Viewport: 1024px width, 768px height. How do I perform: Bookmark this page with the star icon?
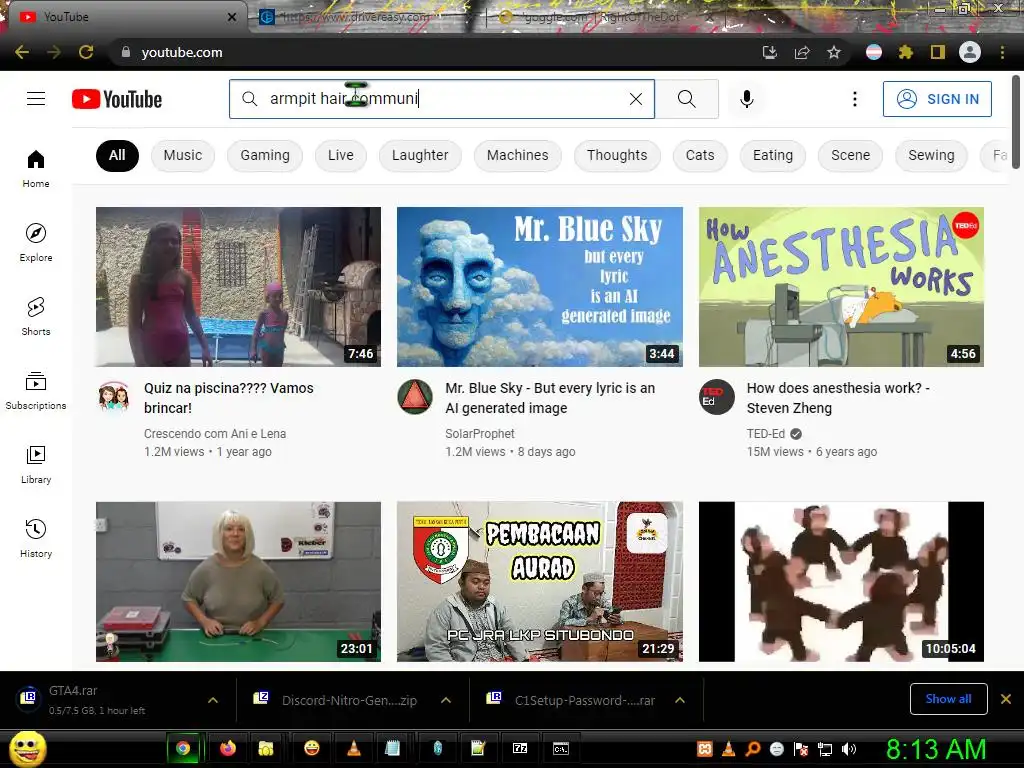tap(834, 52)
